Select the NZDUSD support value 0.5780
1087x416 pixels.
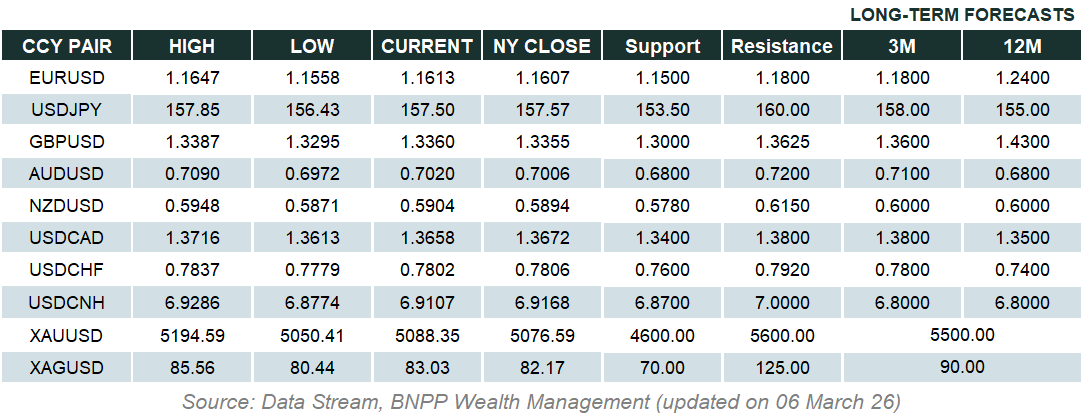point(661,206)
